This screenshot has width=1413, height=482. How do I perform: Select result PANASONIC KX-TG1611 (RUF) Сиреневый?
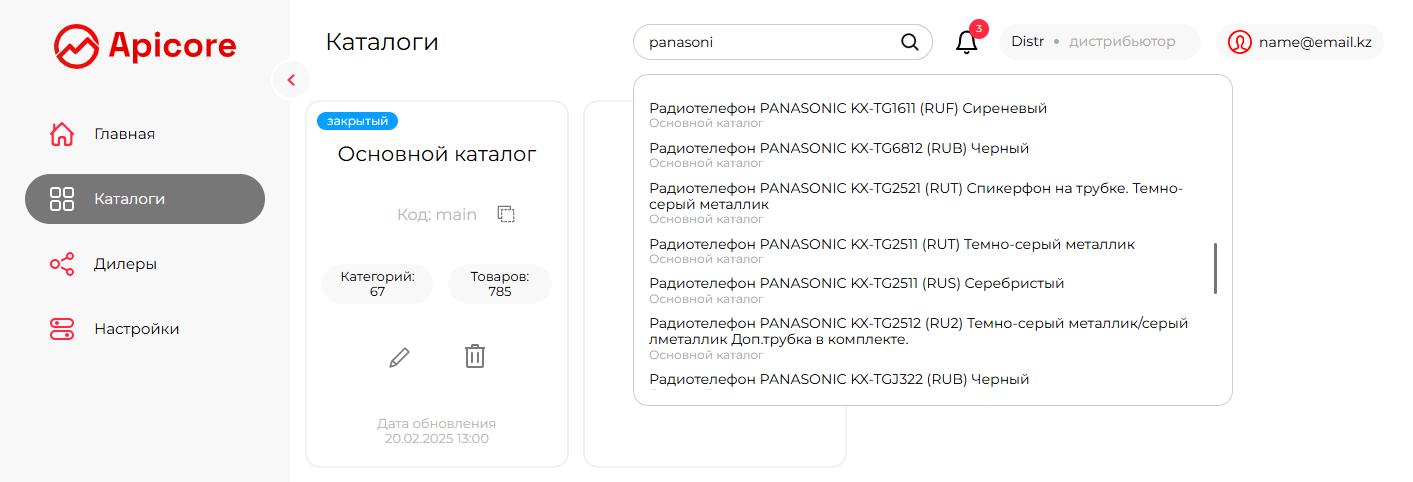click(x=848, y=114)
